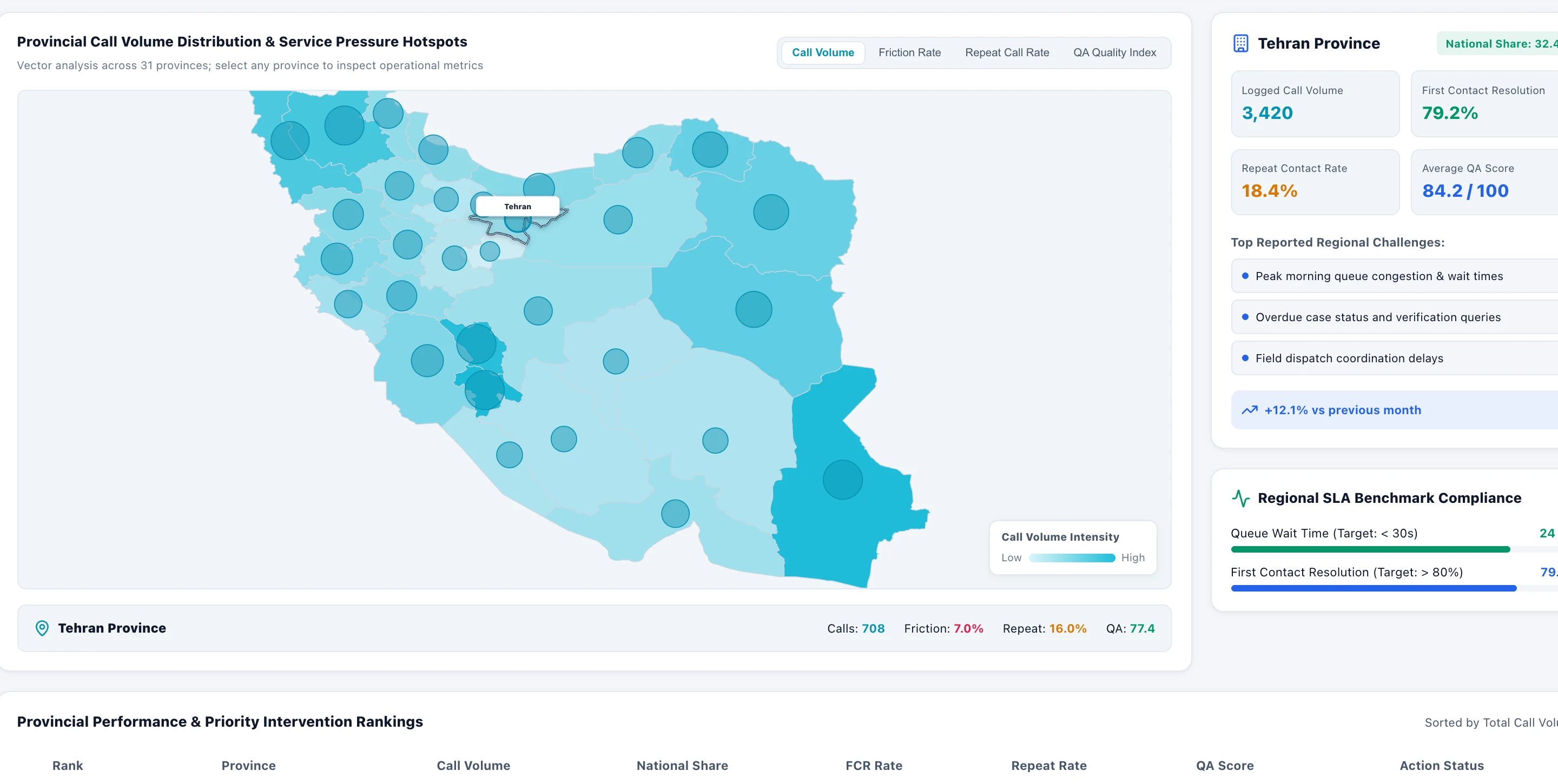Click the FCR Rate column header
The height and width of the screenshot is (784, 1558).
click(874, 765)
